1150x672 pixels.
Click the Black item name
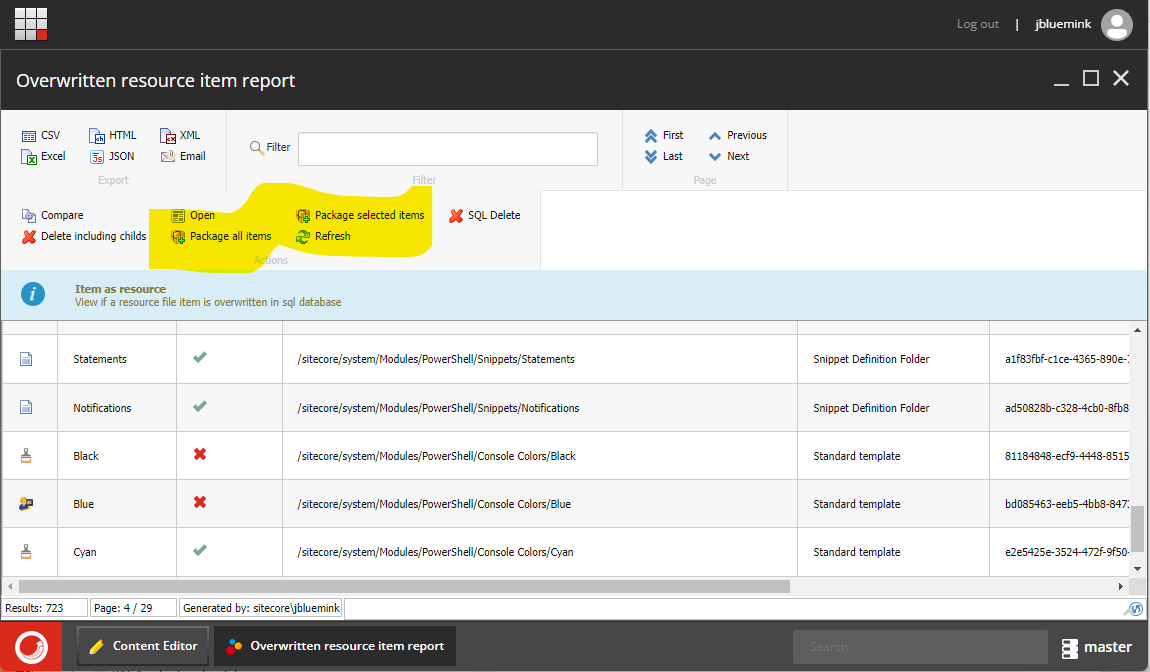pos(86,456)
